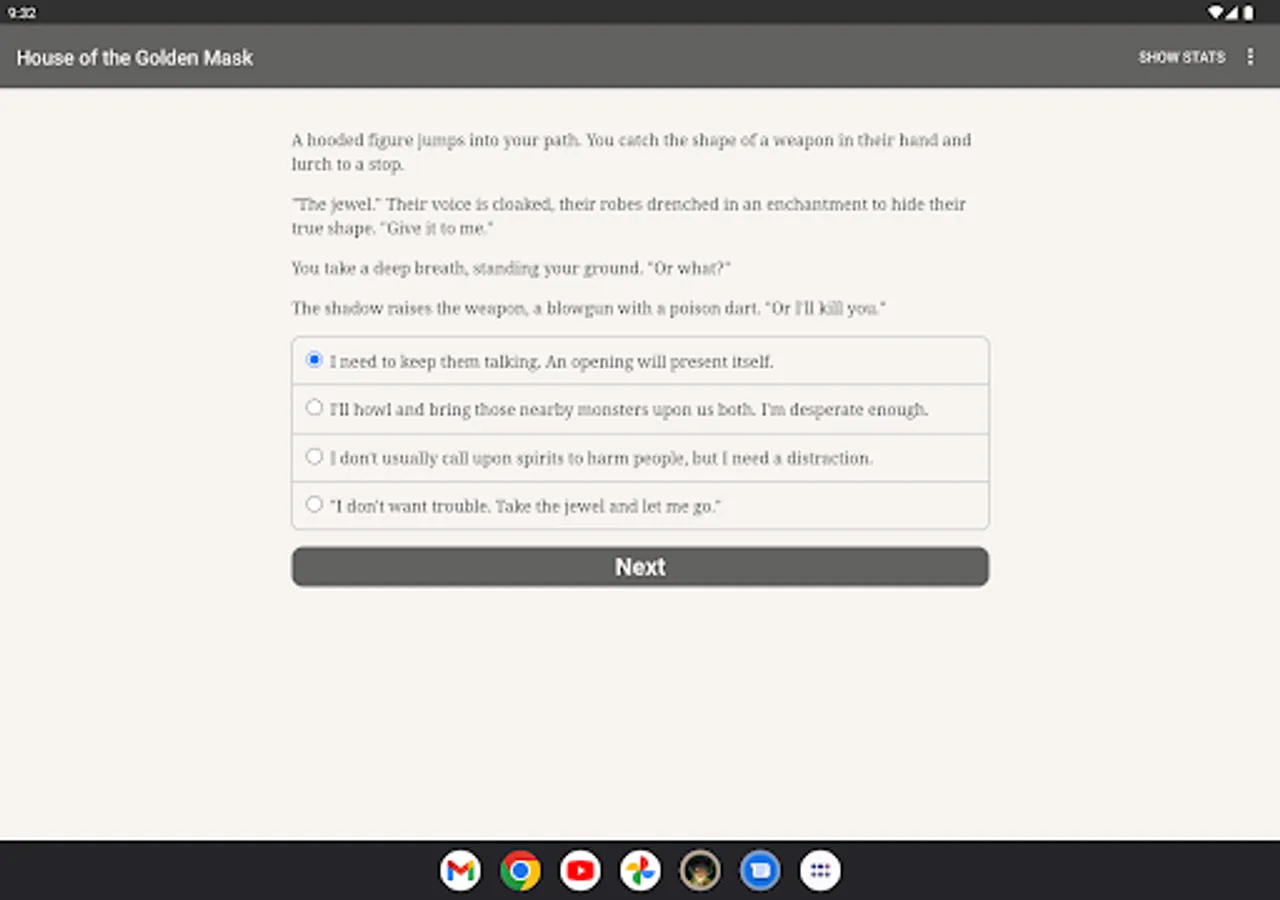Tap the game avatar icon in the dock
The height and width of the screenshot is (900, 1280).
tap(700, 870)
